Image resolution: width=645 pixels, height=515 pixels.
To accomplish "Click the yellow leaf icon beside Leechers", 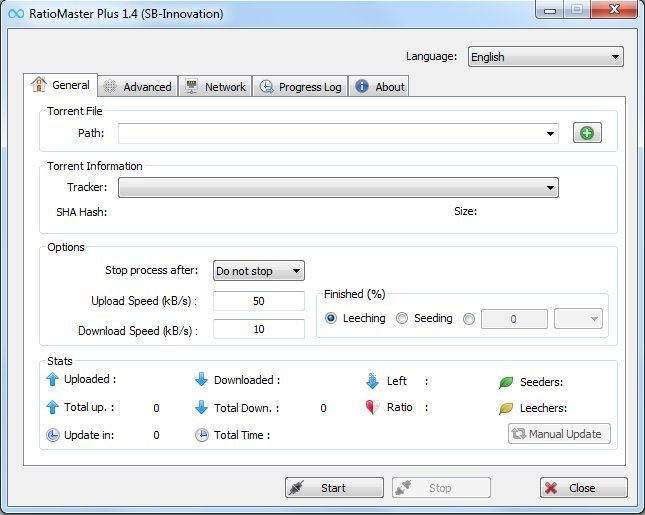I will pyautogui.click(x=506, y=408).
